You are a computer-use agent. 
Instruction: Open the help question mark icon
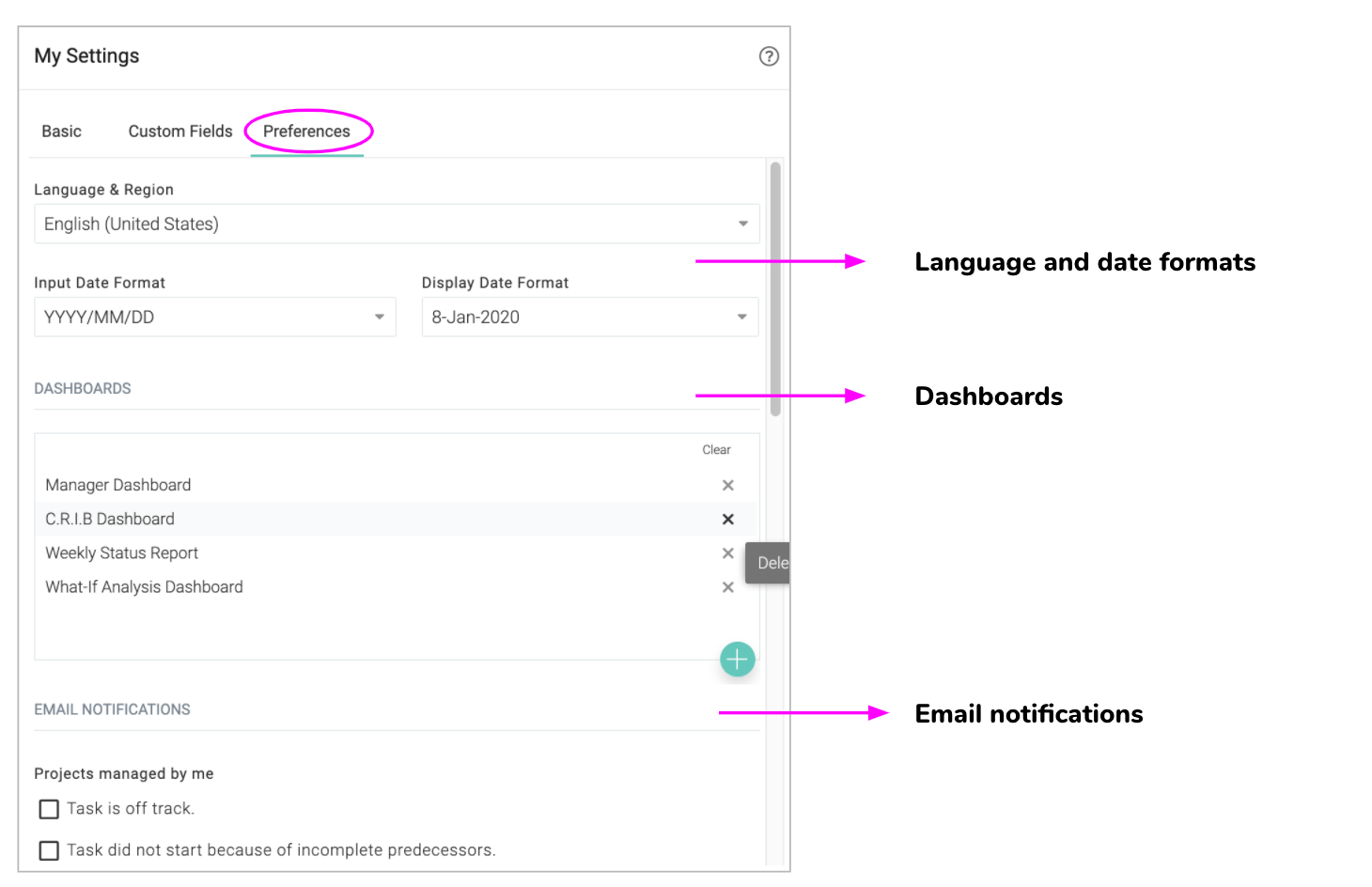point(769,56)
